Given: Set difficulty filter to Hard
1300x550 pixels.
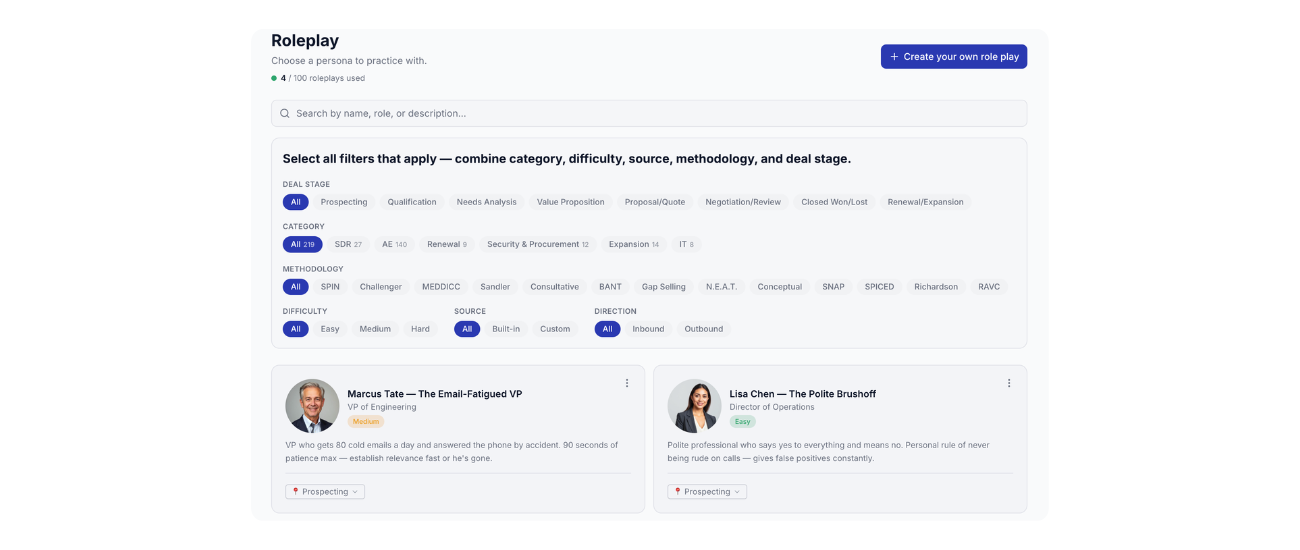Looking at the screenshot, I should click(x=421, y=329).
